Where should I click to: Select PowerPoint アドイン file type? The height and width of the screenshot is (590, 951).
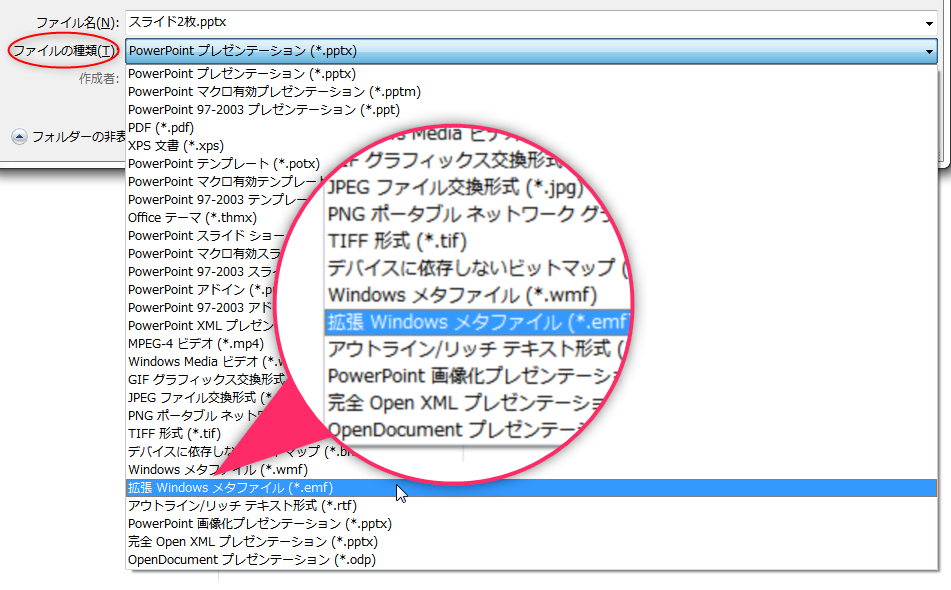coord(202,290)
